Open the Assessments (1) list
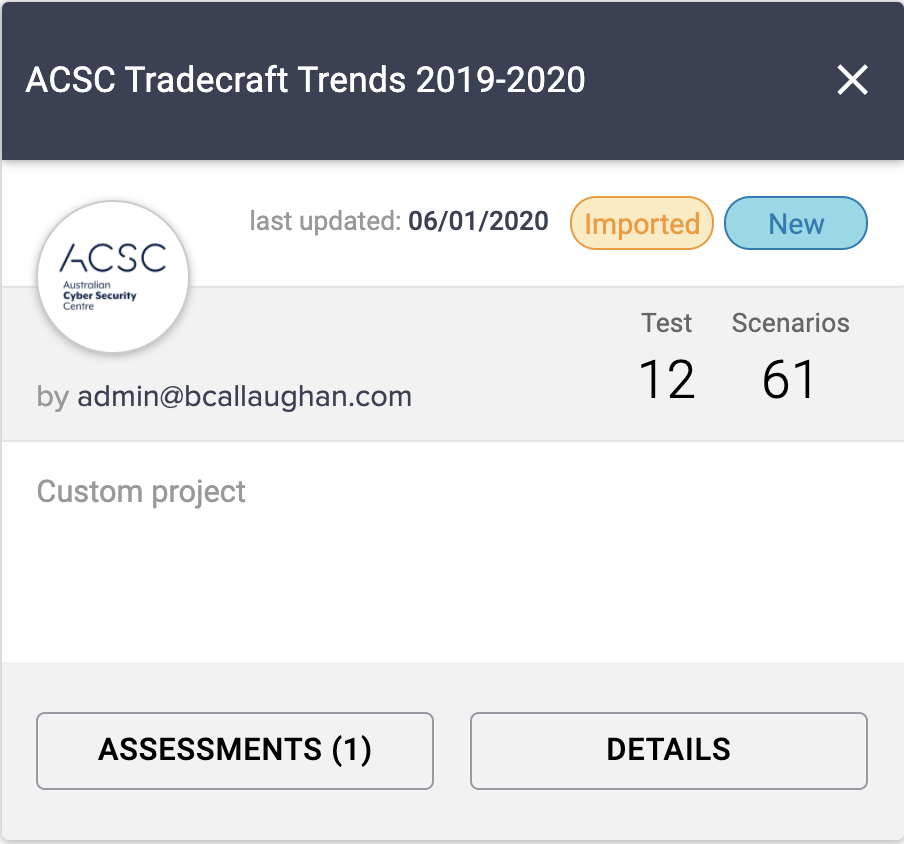This screenshot has height=844, width=904. pos(235,750)
